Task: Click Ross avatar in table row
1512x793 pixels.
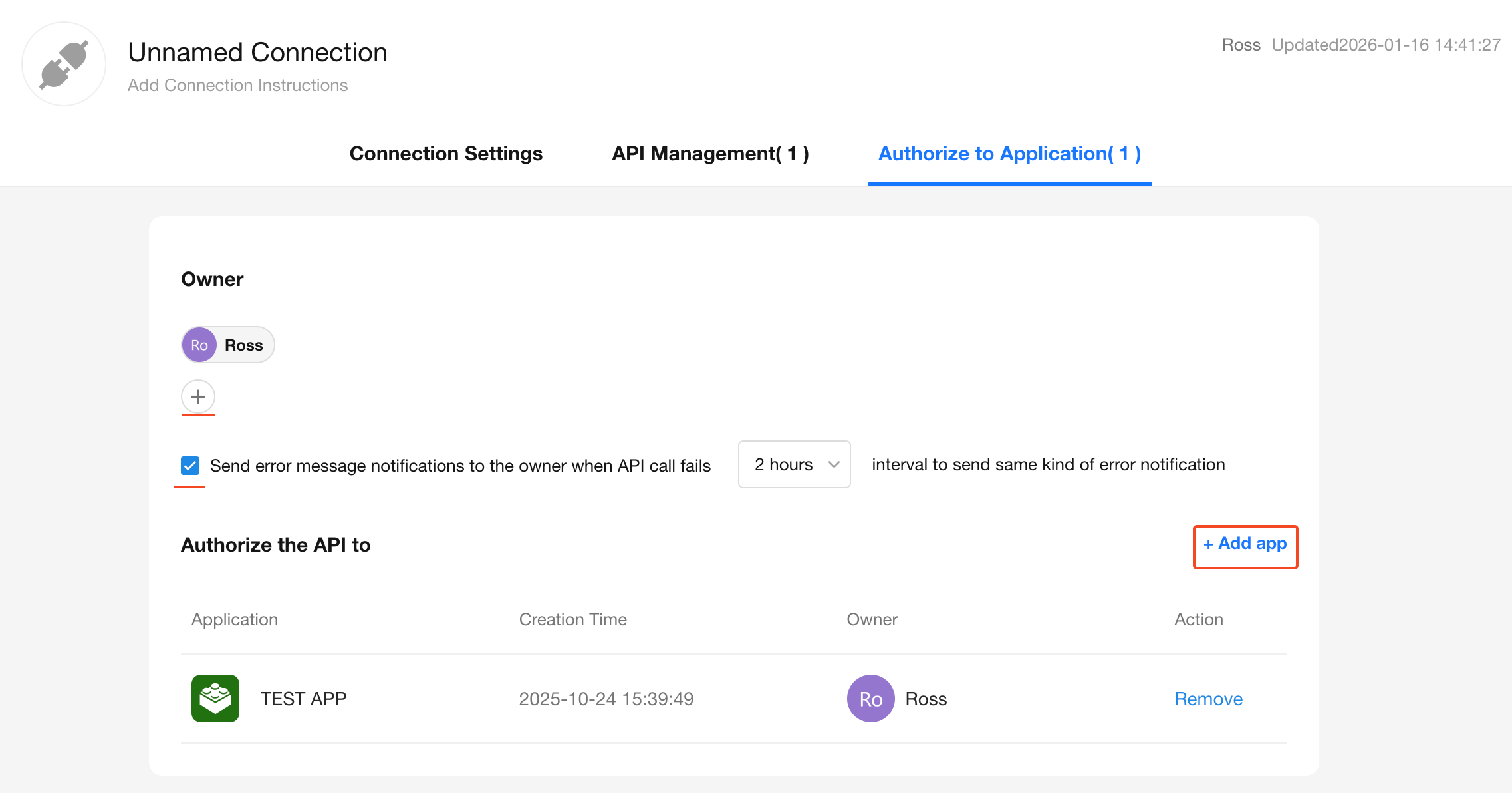Action: click(870, 699)
